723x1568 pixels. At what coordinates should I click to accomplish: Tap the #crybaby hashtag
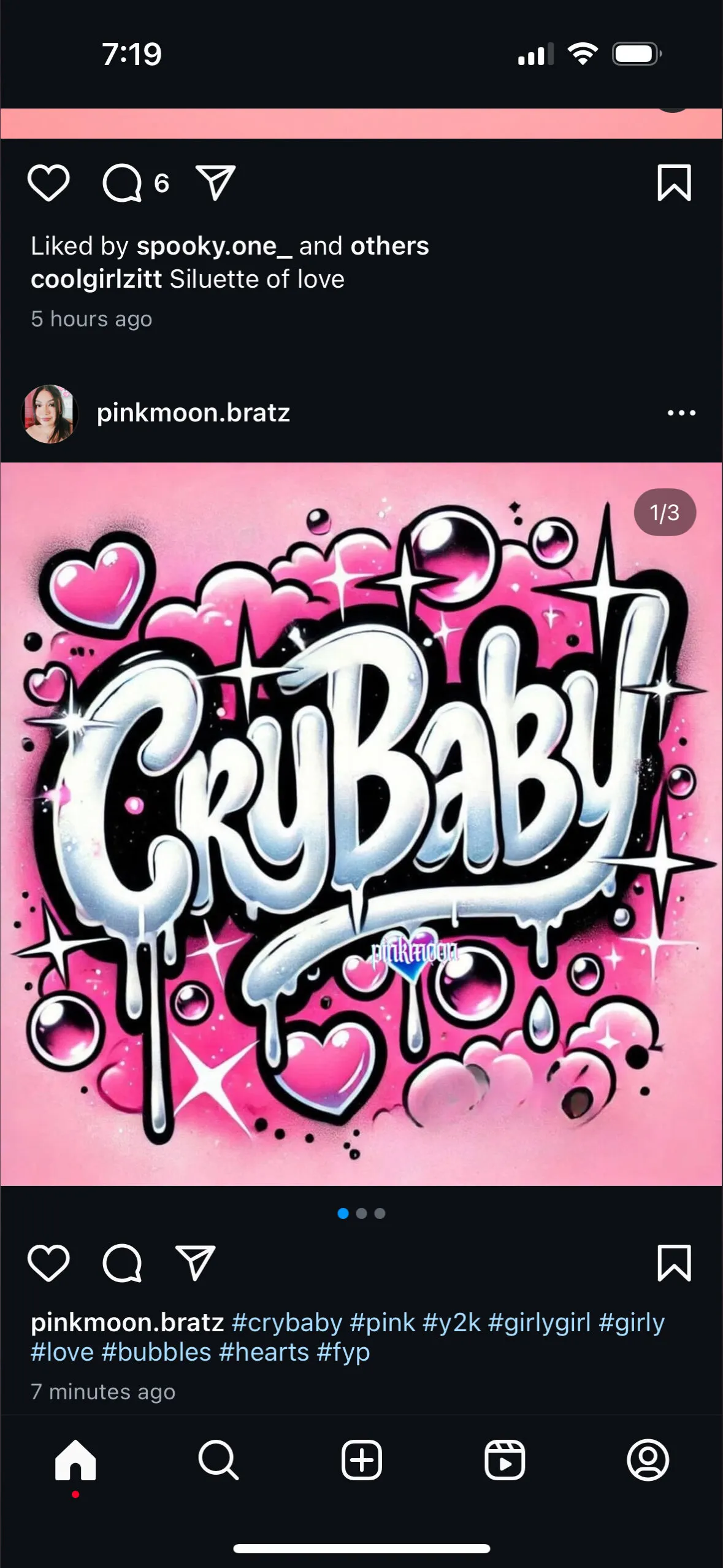[287, 1322]
